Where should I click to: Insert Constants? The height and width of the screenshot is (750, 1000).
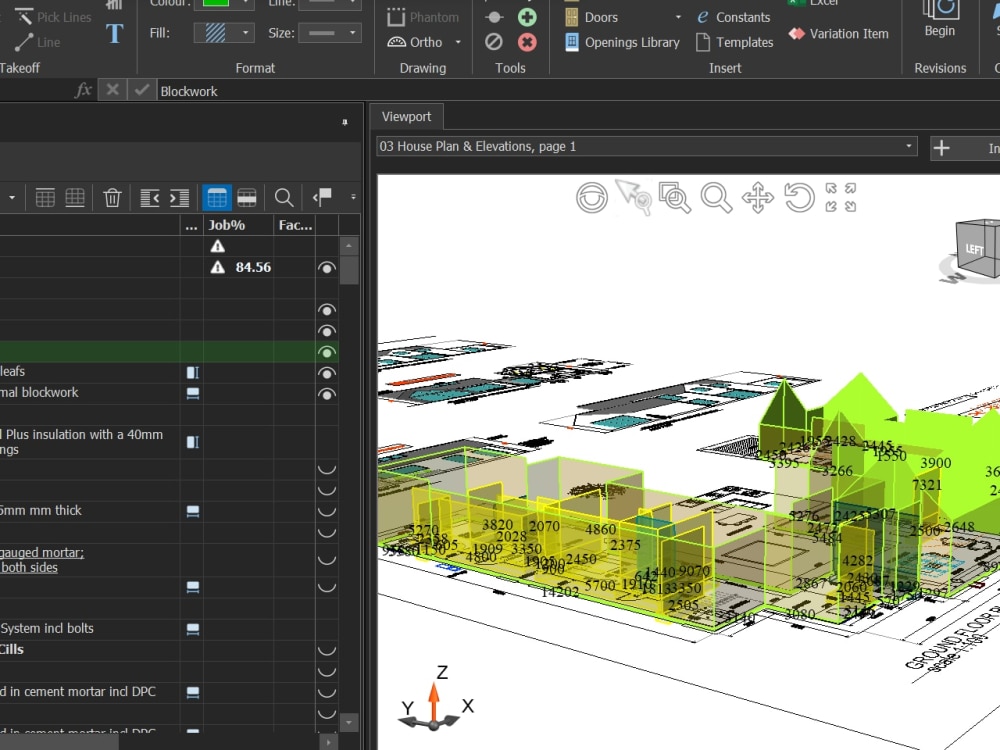point(733,17)
